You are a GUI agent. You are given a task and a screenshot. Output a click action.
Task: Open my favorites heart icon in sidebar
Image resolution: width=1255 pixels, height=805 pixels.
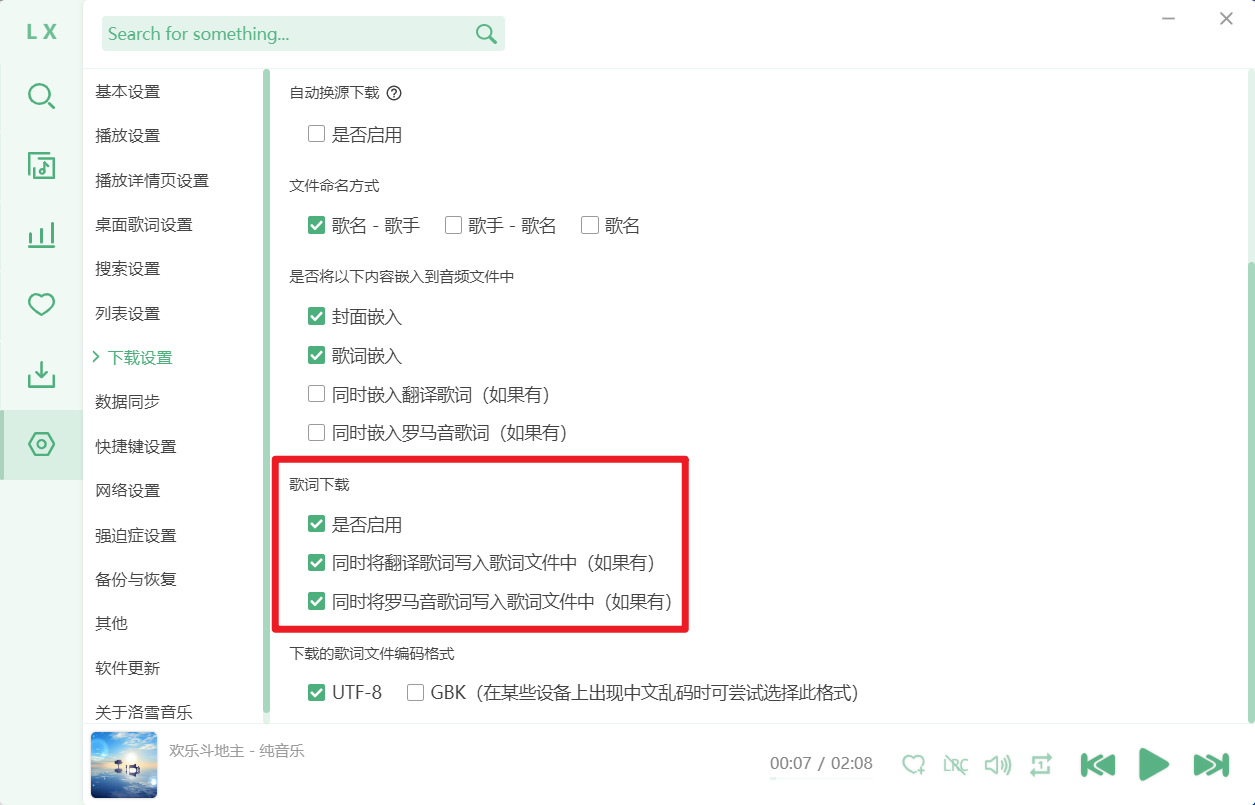(41, 305)
